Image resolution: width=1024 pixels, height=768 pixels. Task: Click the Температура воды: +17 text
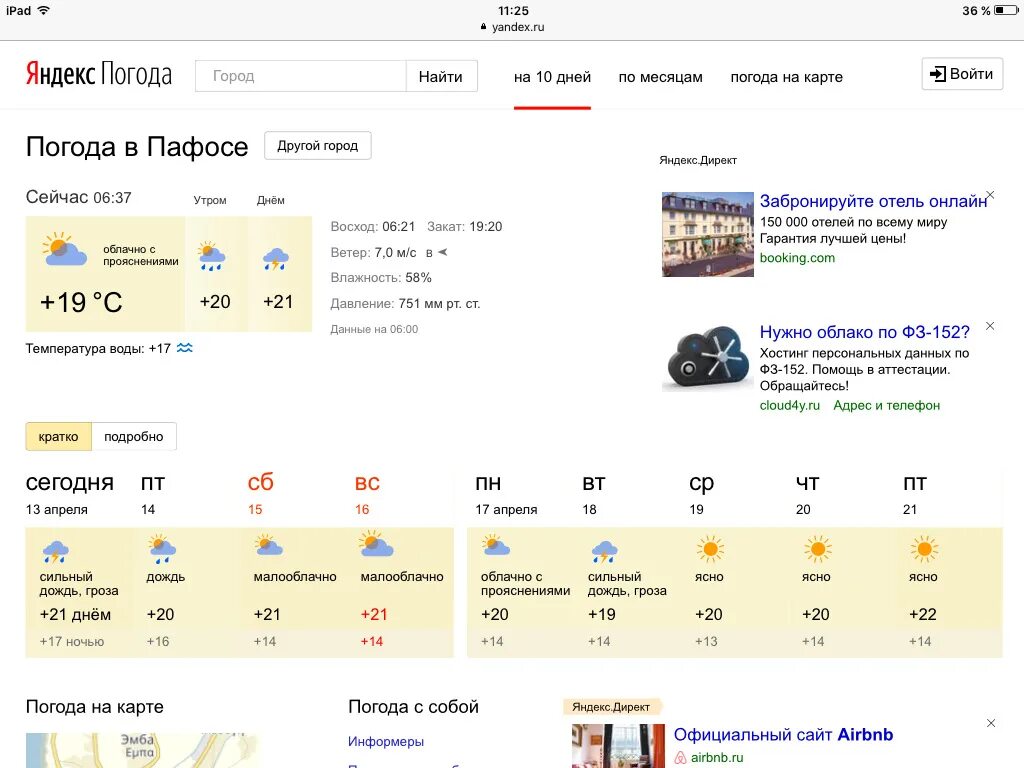[98, 349]
